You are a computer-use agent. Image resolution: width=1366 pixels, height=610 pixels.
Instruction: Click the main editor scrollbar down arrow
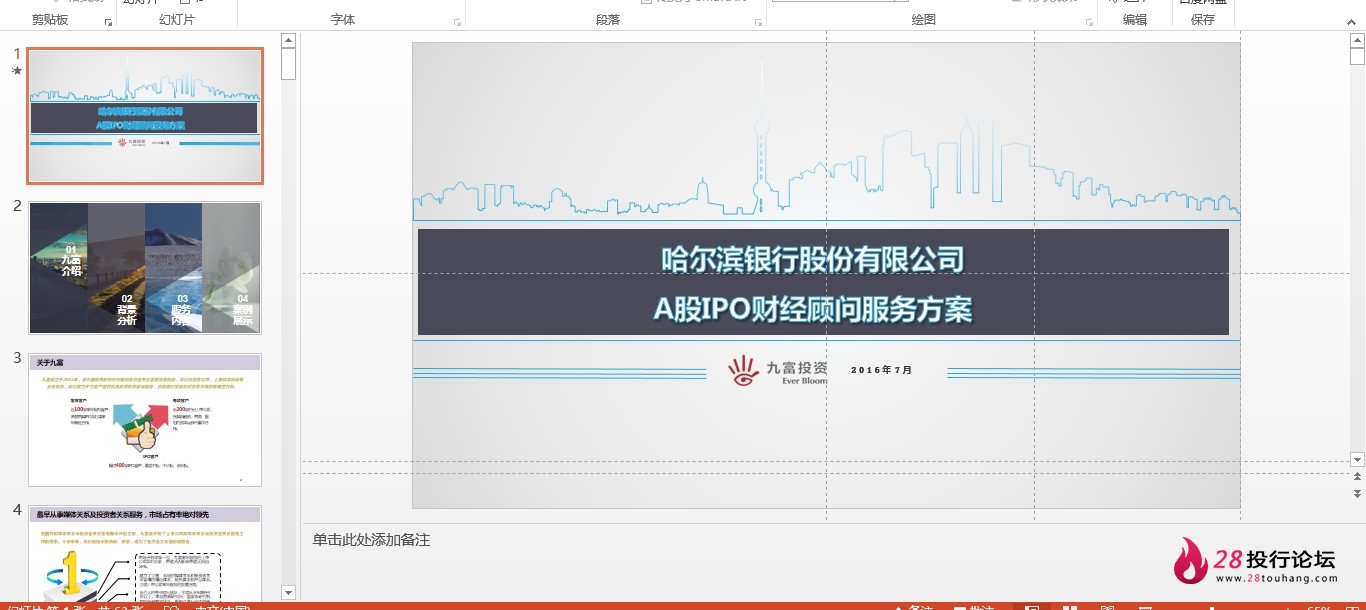pyautogui.click(x=1357, y=459)
